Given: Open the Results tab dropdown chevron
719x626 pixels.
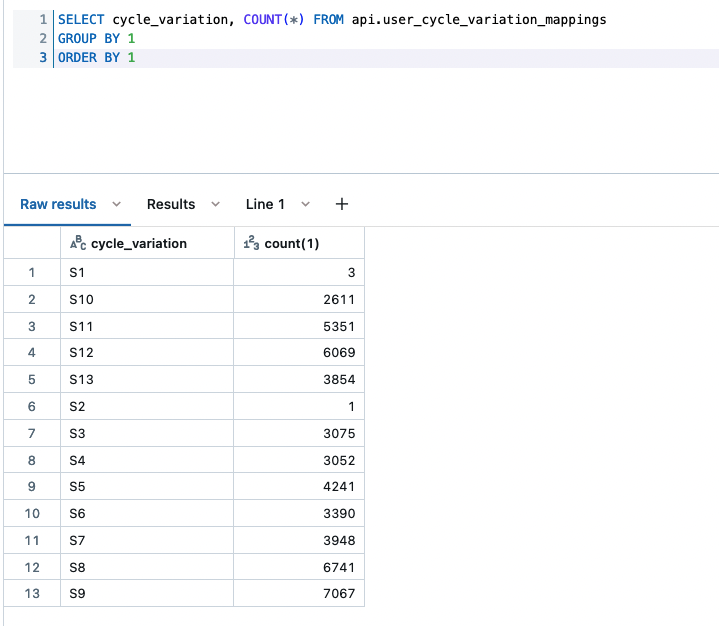Looking at the screenshot, I should (x=216, y=204).
